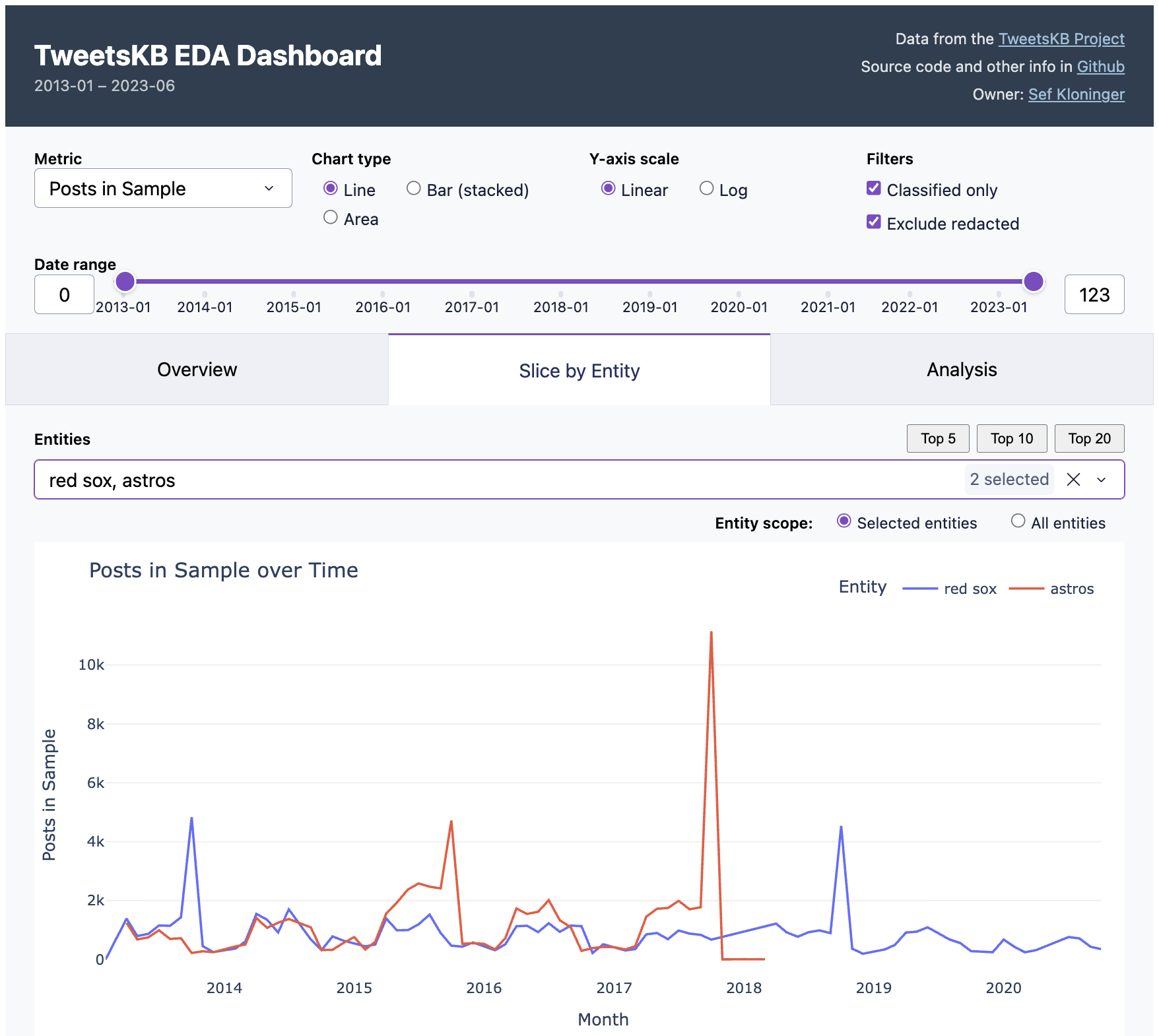Expand the entities dropdown chevron
Viewport: 1159px width, 1036px height.
click(1102, 481)
